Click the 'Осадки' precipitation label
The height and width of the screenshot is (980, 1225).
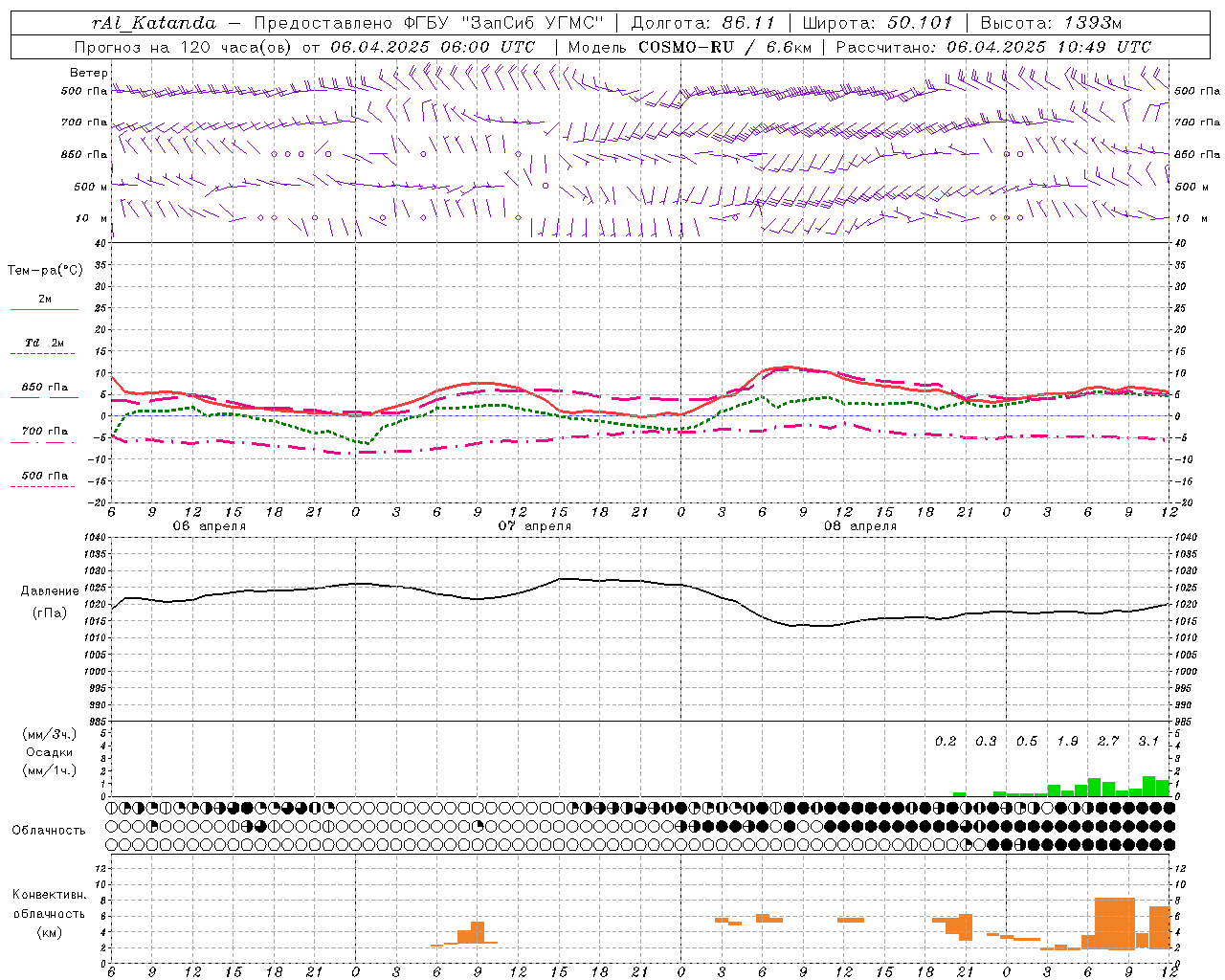(x=50, y=752)
